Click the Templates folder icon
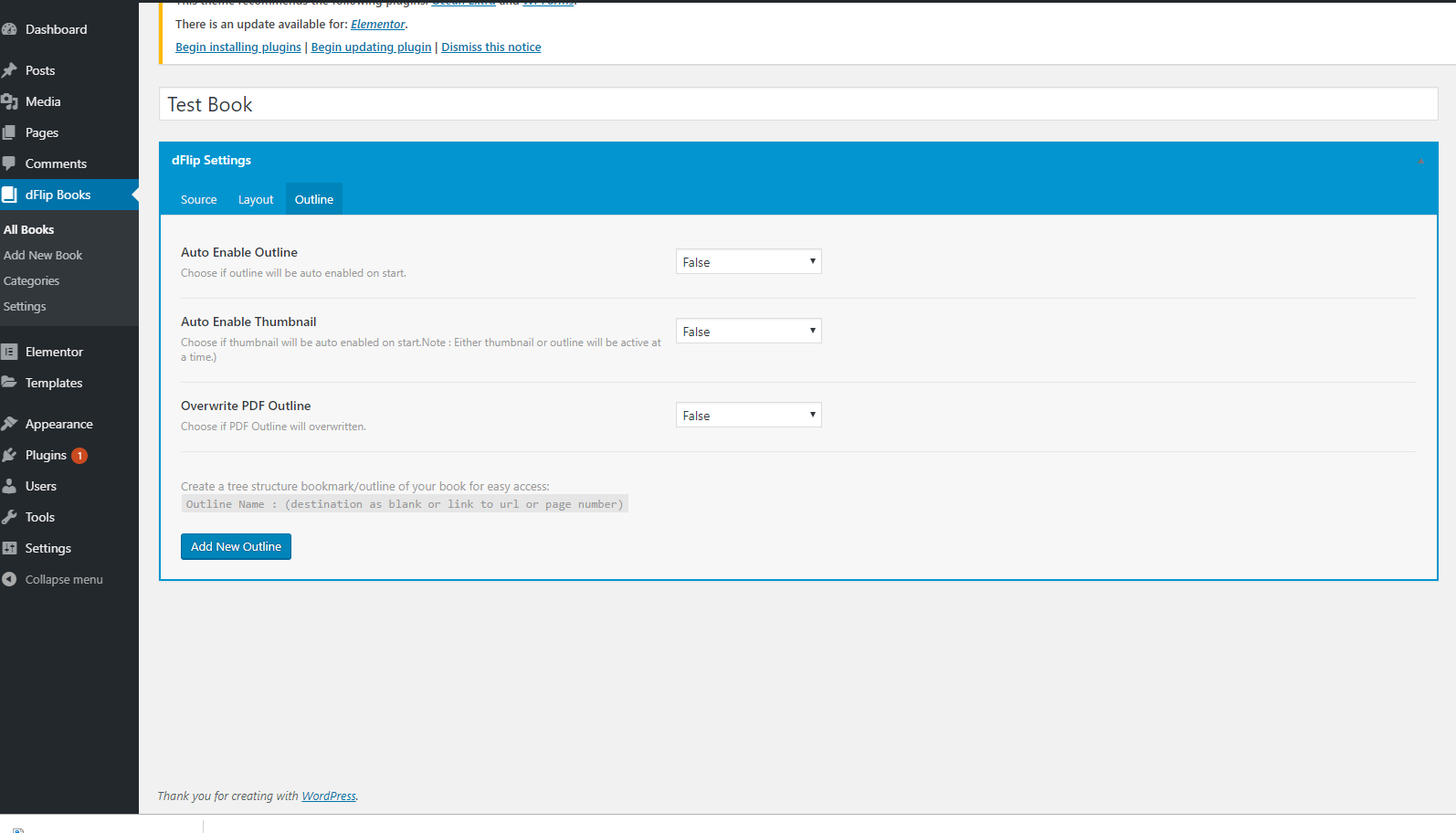 [9, 383]
